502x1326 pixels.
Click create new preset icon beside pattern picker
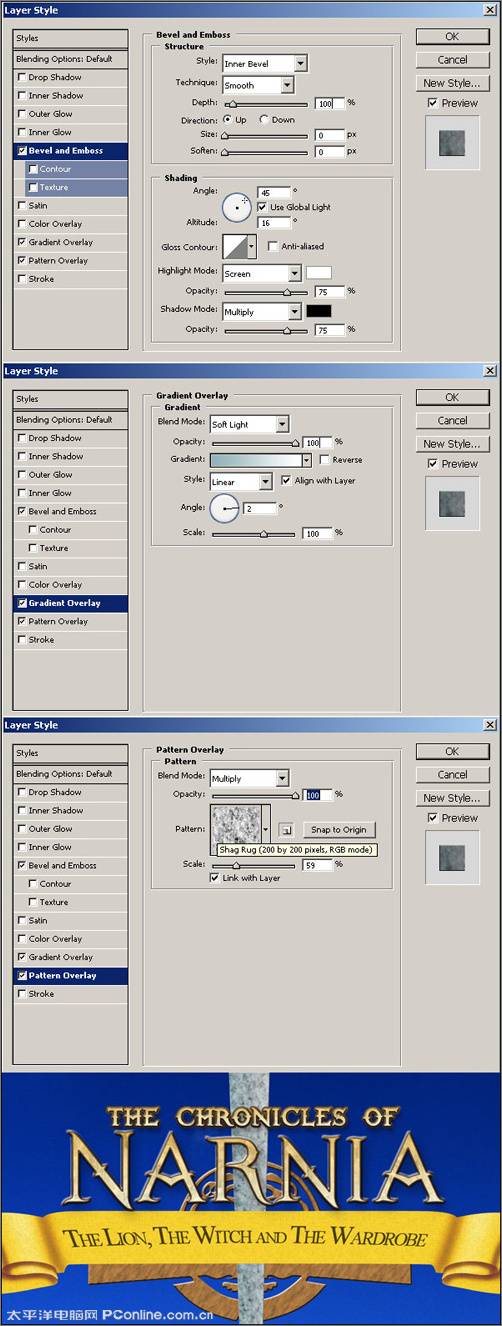pyautogui.click(x=285, y=829)
